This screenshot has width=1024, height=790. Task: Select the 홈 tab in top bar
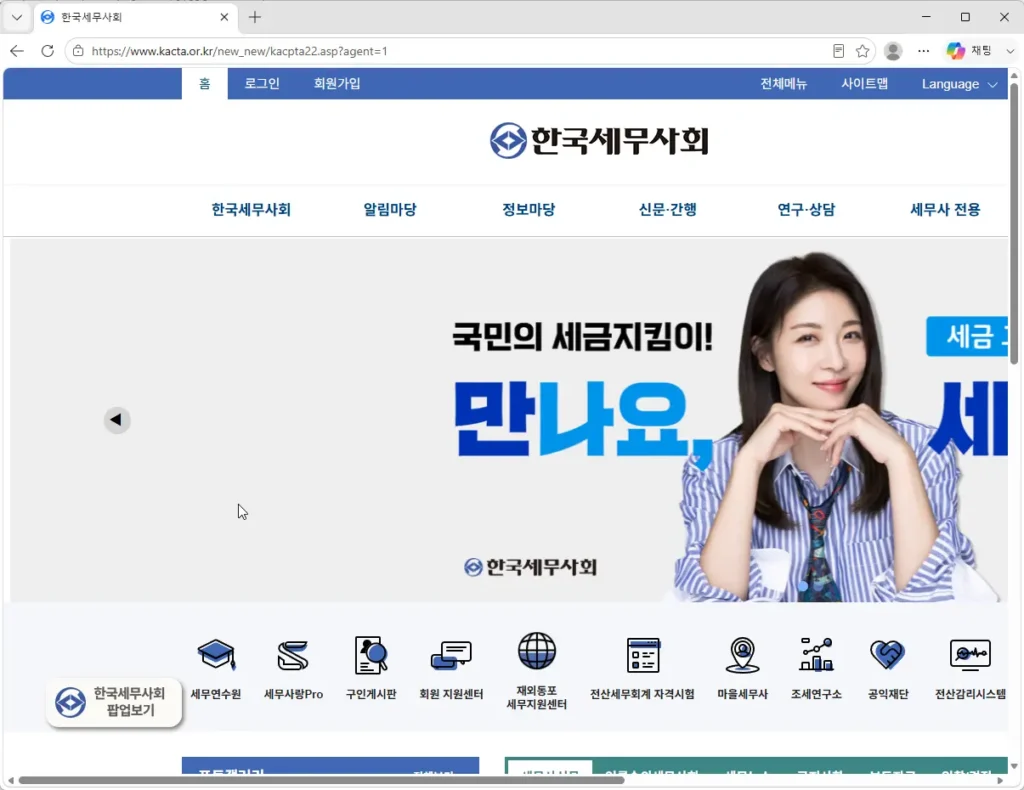click(204, 84)
